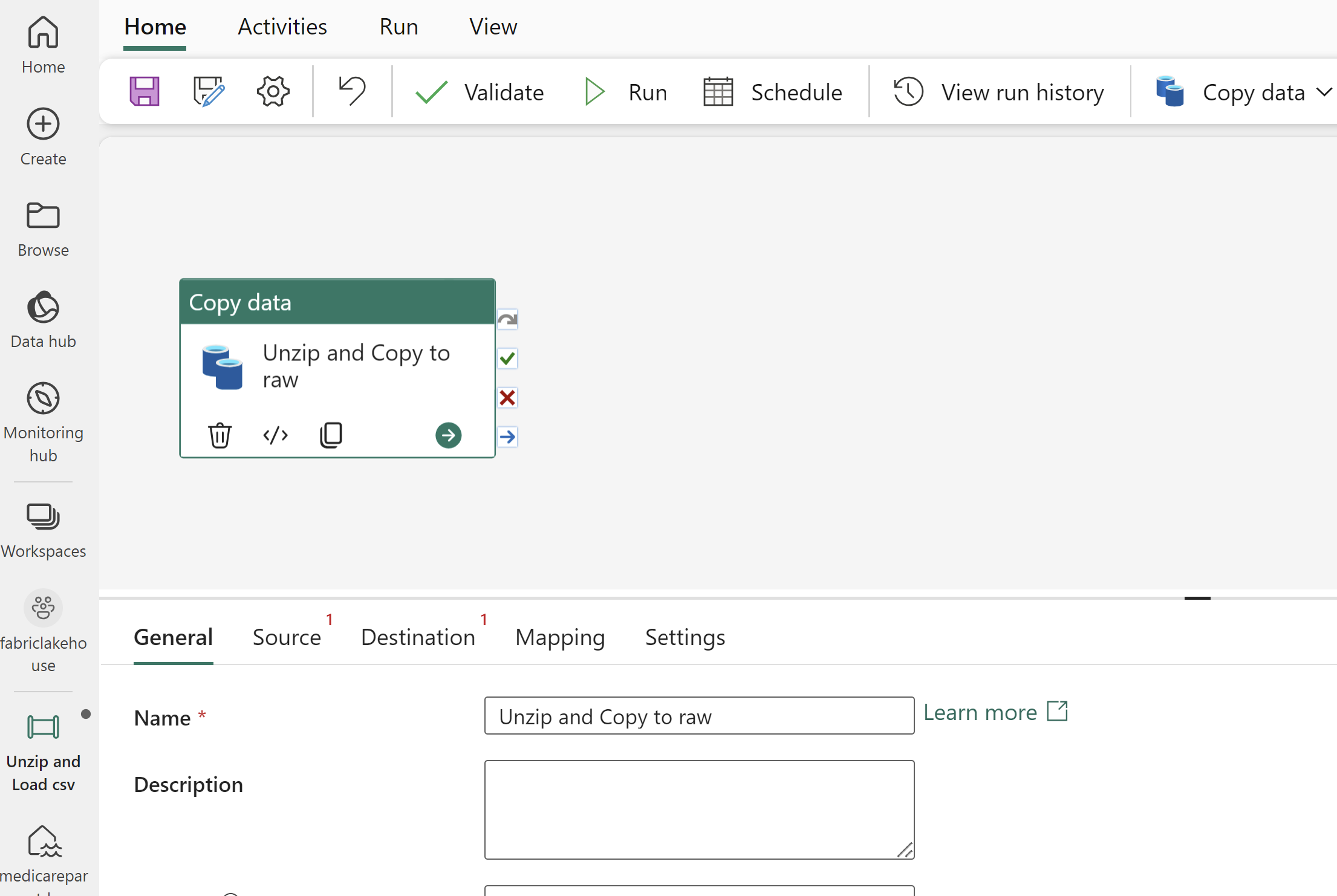Select the red On fail X connector
This screenshot has height=896, width=1337.
[x=507, y=398]
